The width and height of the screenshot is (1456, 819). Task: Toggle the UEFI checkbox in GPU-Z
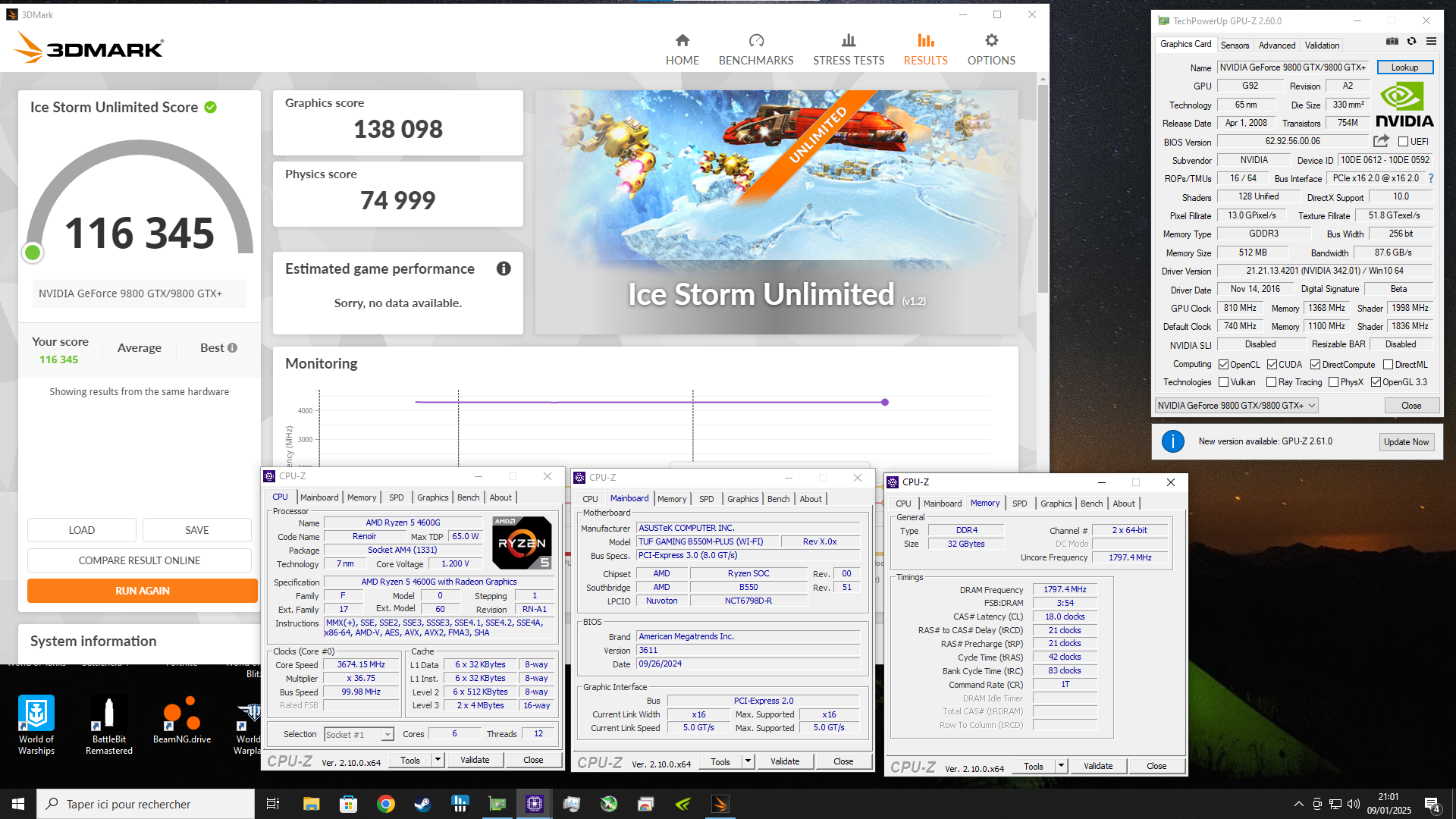pos(1403,142)
